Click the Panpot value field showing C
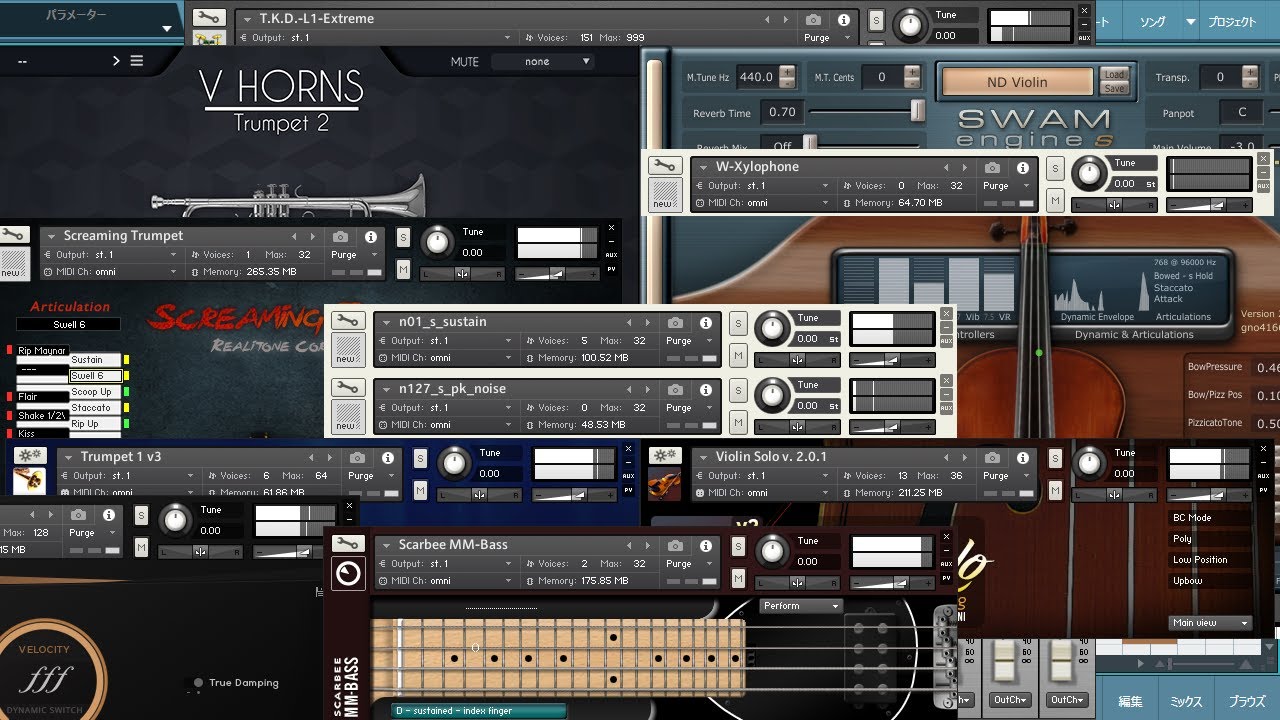The height and width of the screenshot is (720, 1280). pyautogui.click(x=1243, y=113)
